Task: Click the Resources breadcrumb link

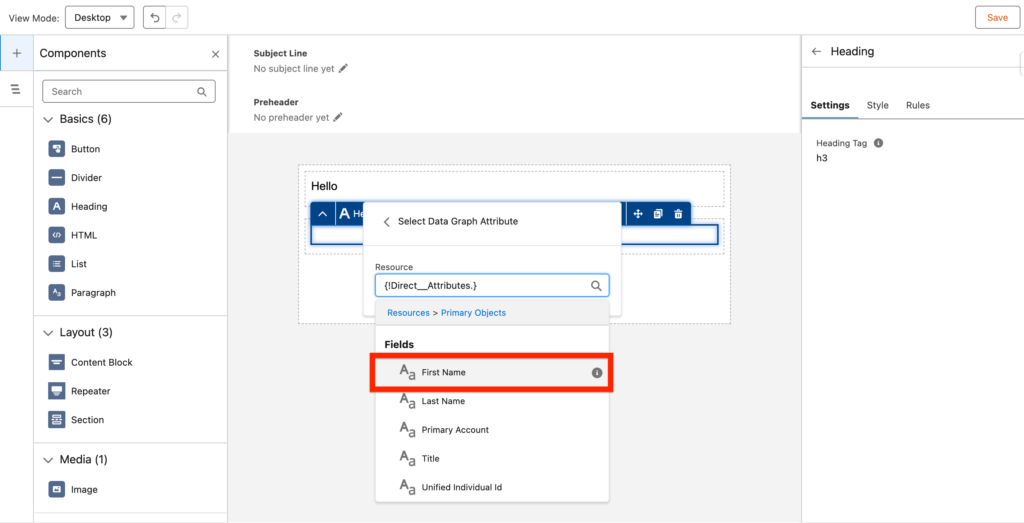Action: (x=408, y=313)
